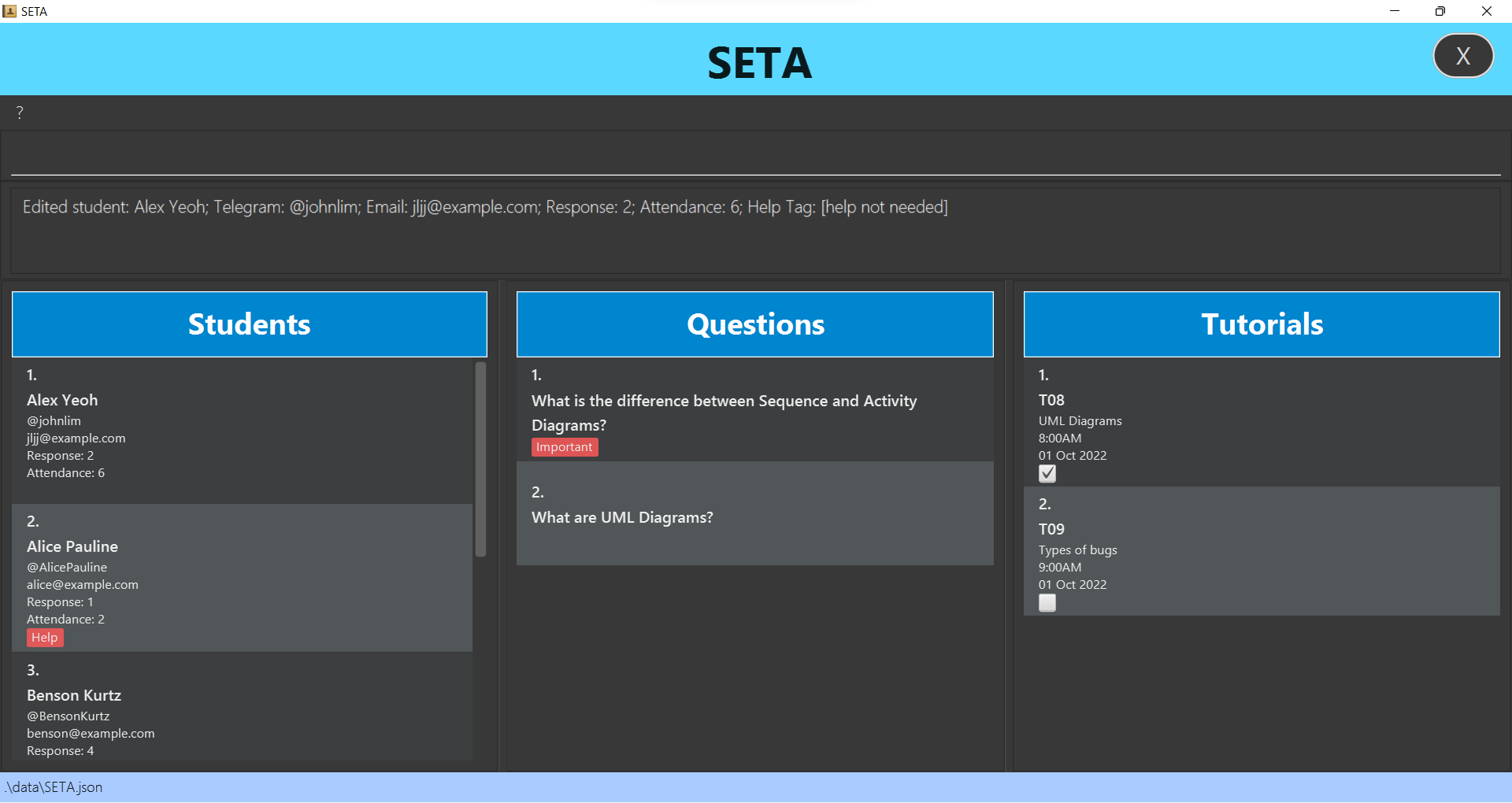The height and width of the screenshot is (803, 1512).
Task: Select the Tutorials panel header
Action: [1262, 324]
